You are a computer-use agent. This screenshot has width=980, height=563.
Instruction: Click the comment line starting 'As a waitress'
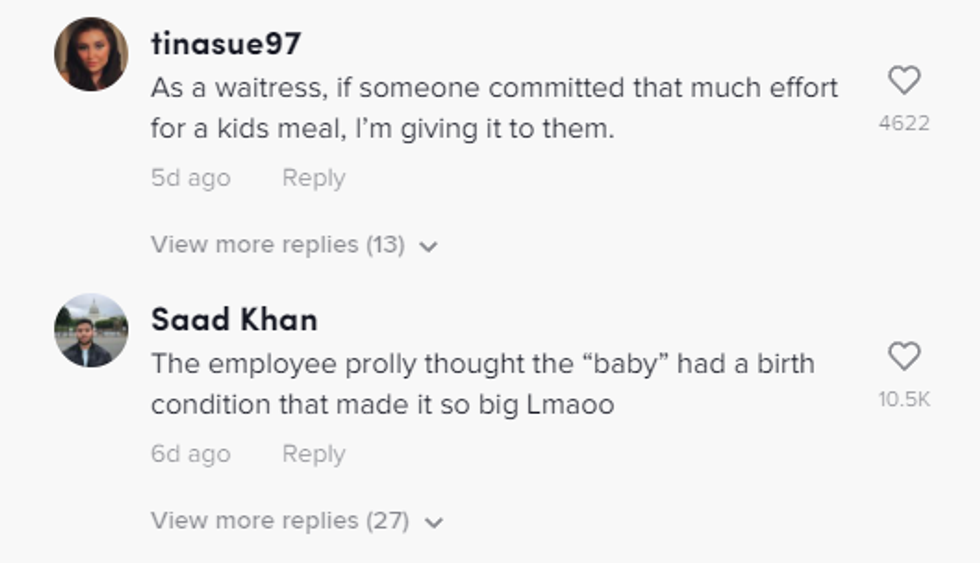click(x=494, y=88)
